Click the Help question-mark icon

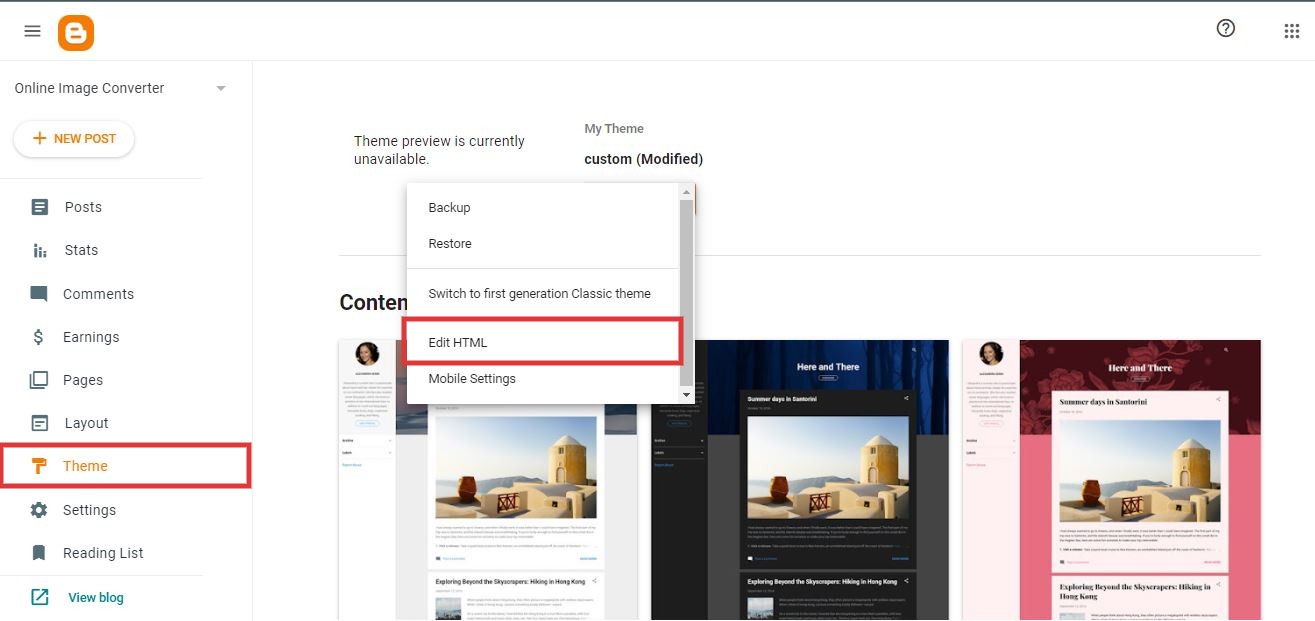(1225, 28)
